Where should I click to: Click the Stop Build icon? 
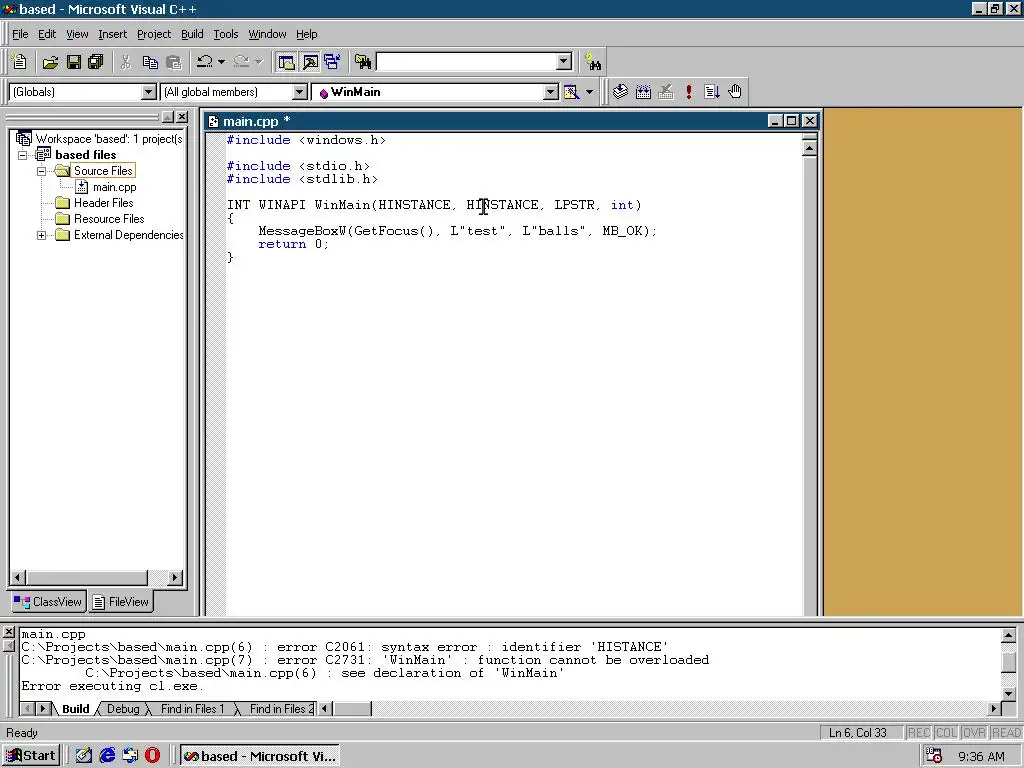coord(665,92)
